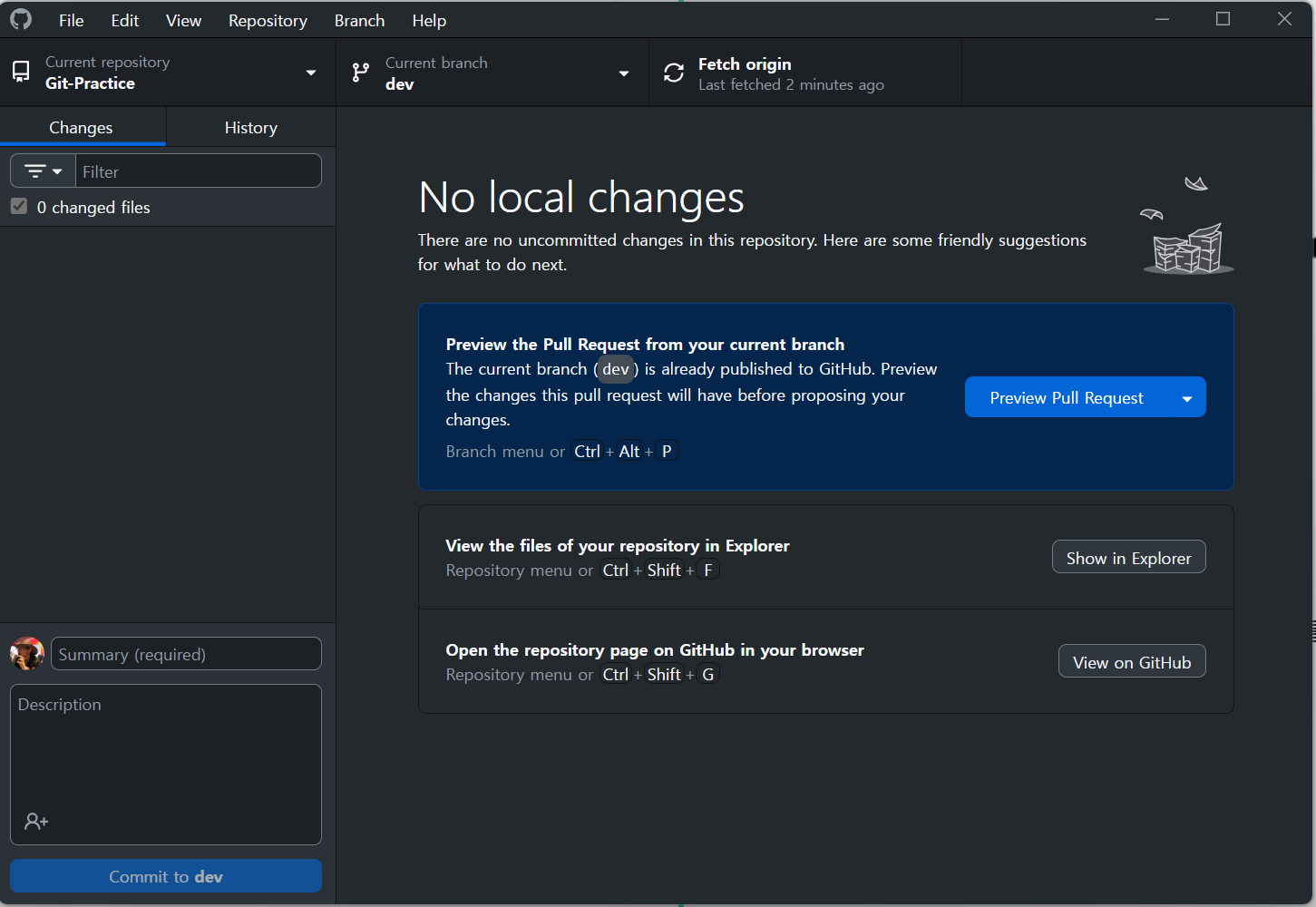1316x907 pixels.
Task: Click the View on GitHub button
Action: 1132,662
